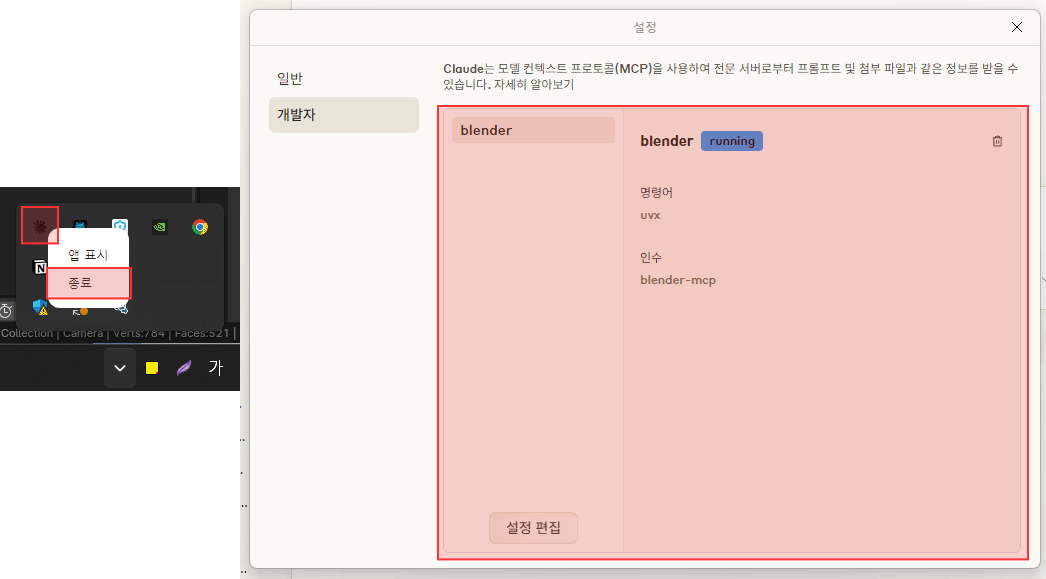Click Verts:784 in Blender status bar

pyautogui.click(x=139, y=333)
